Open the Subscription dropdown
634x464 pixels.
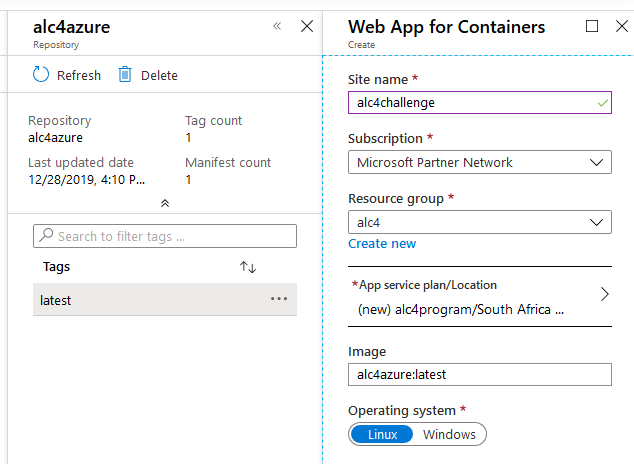click(x=480, y=162)
